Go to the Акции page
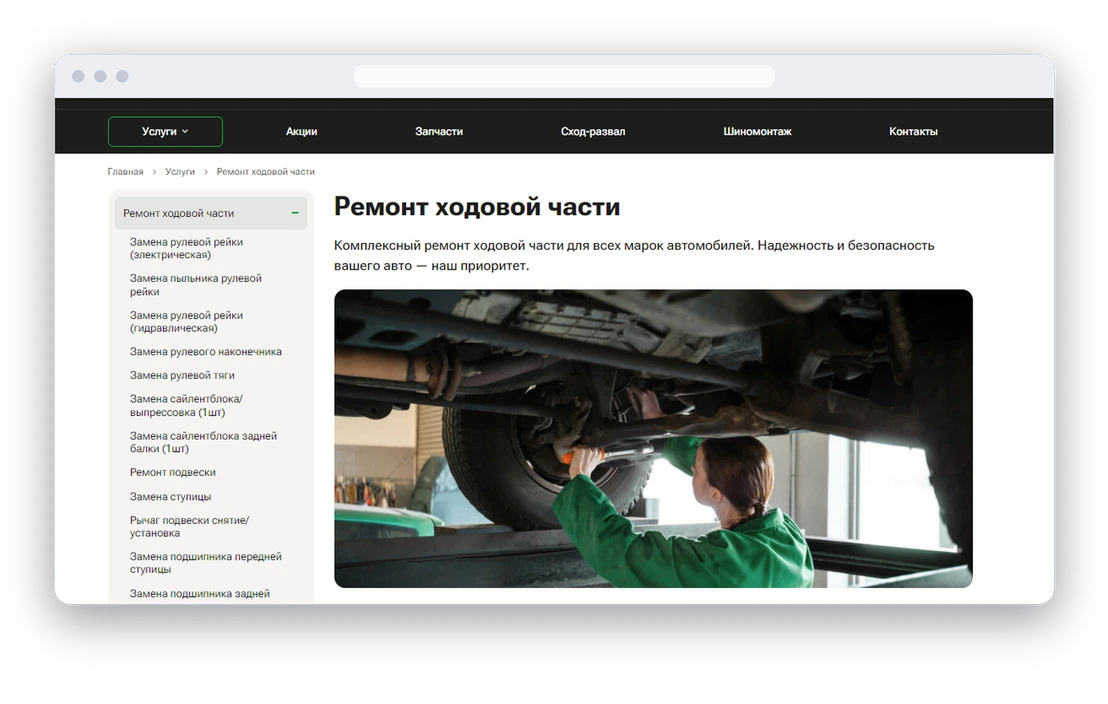 (x=301, y=131)
